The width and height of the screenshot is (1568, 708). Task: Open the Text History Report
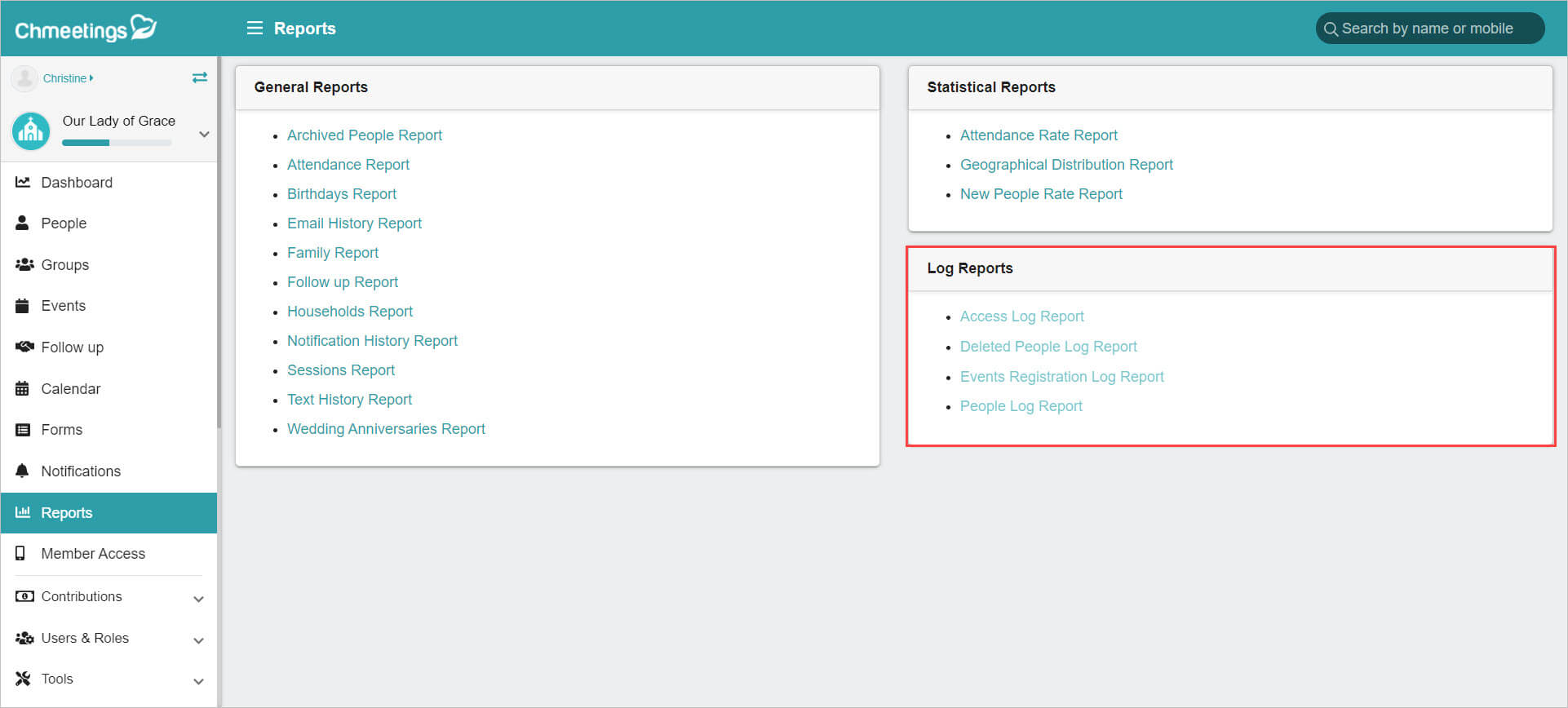click(x=349, y=400)
